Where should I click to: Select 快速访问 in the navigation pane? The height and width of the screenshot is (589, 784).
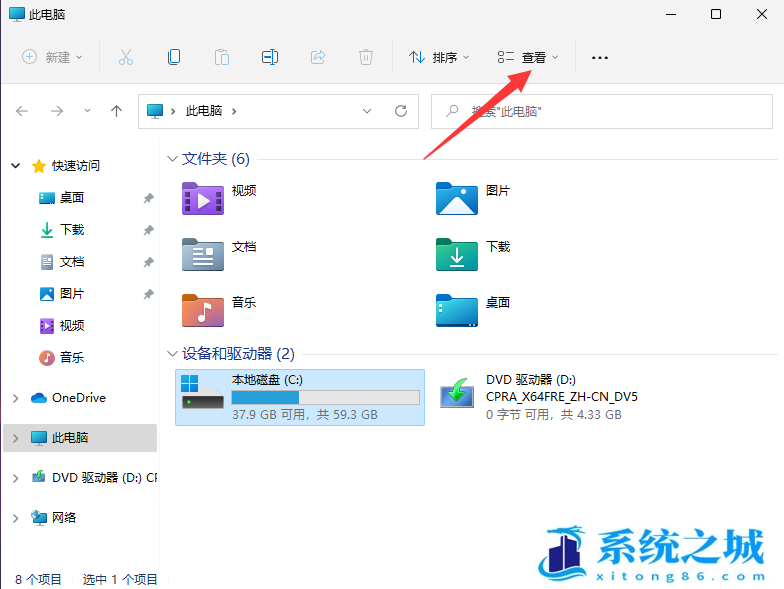pos(76,166)
